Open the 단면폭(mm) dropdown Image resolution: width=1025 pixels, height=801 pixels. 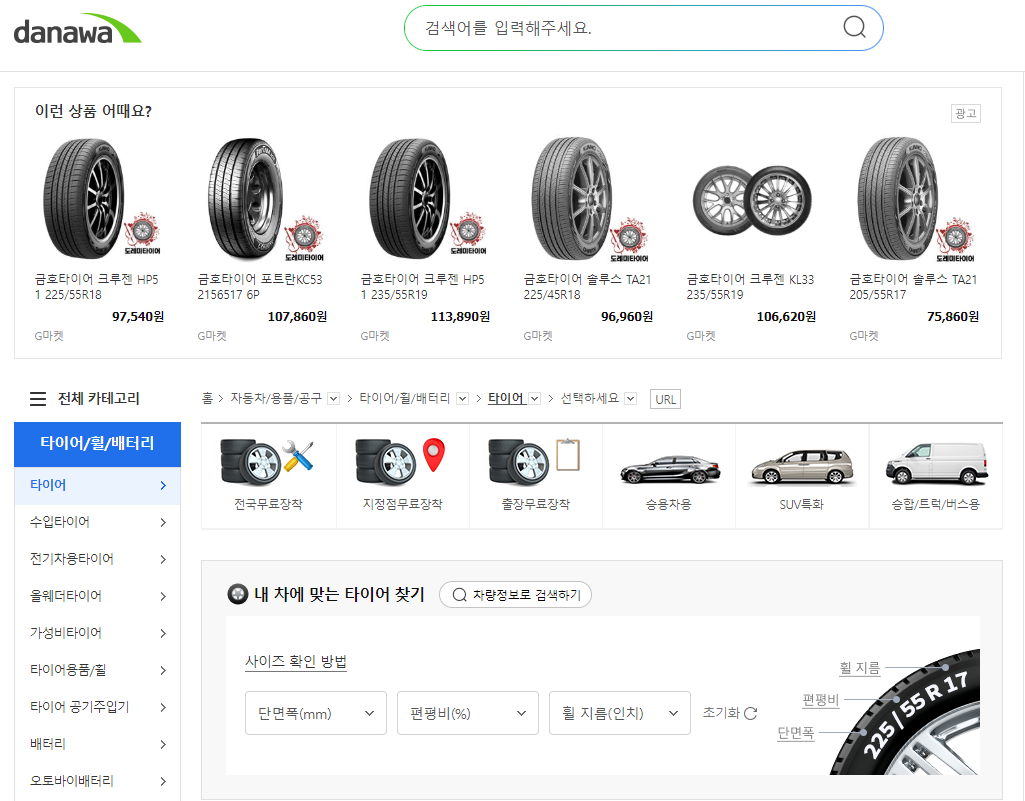[x=315, y=712]
